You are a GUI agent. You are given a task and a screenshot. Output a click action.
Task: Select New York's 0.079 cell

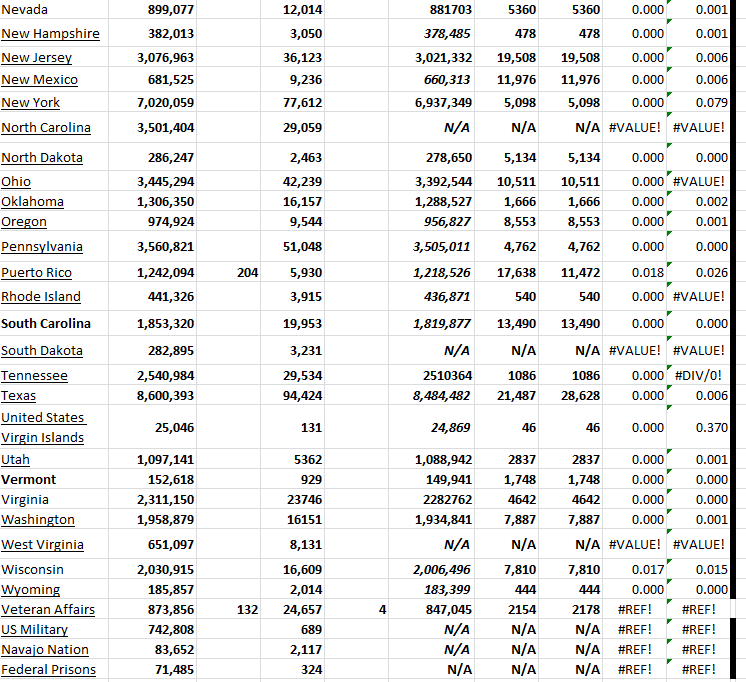click(698, 102)
